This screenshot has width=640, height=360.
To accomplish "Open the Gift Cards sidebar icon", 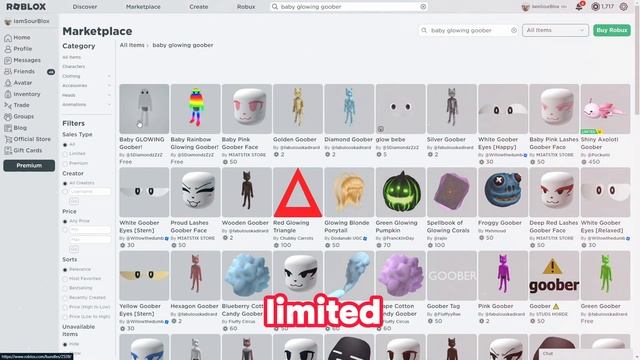I will 8,151.
